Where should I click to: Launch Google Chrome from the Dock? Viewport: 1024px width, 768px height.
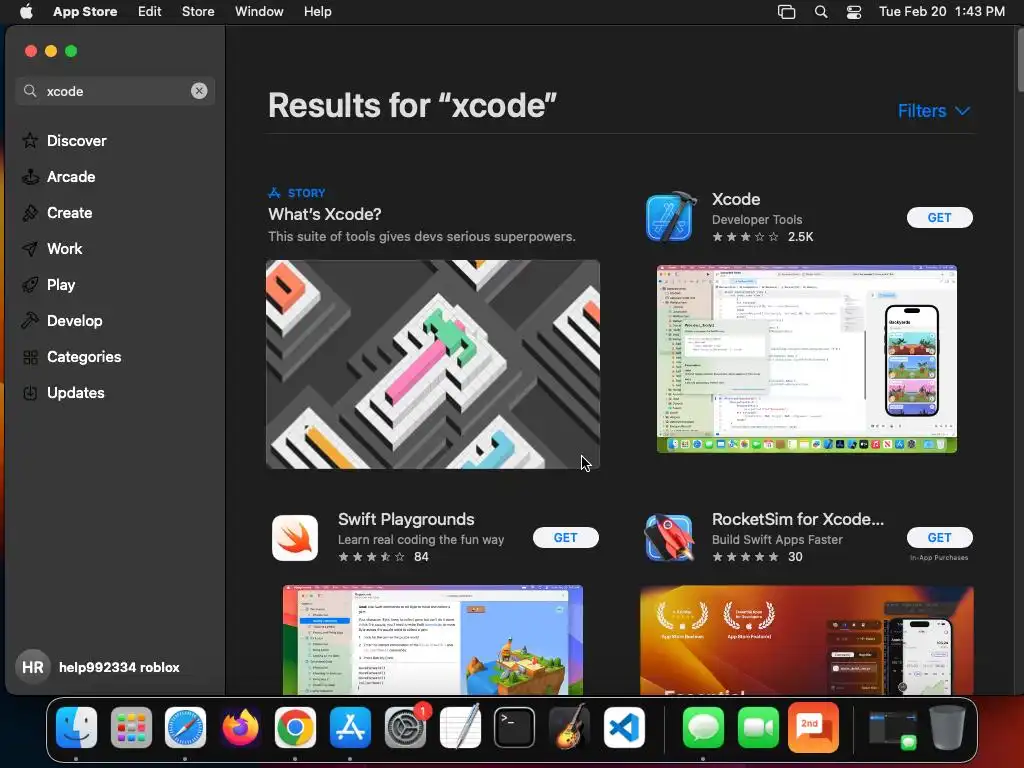(295, 727)
